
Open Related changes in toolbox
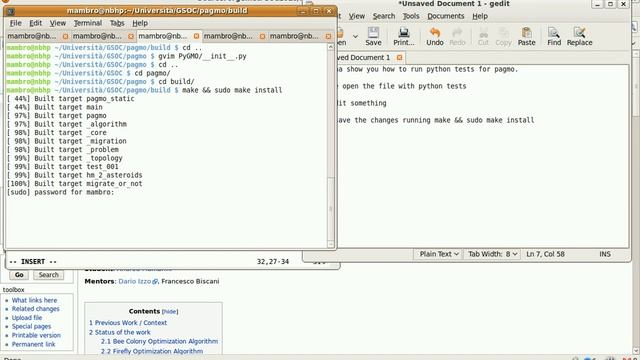click(36, 309)
